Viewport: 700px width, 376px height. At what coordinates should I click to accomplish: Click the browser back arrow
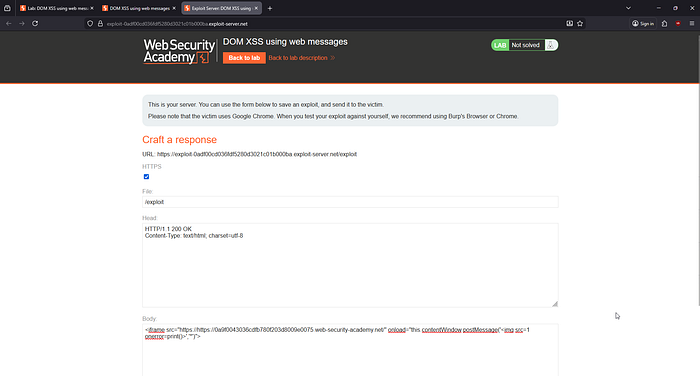click(8, 24)
